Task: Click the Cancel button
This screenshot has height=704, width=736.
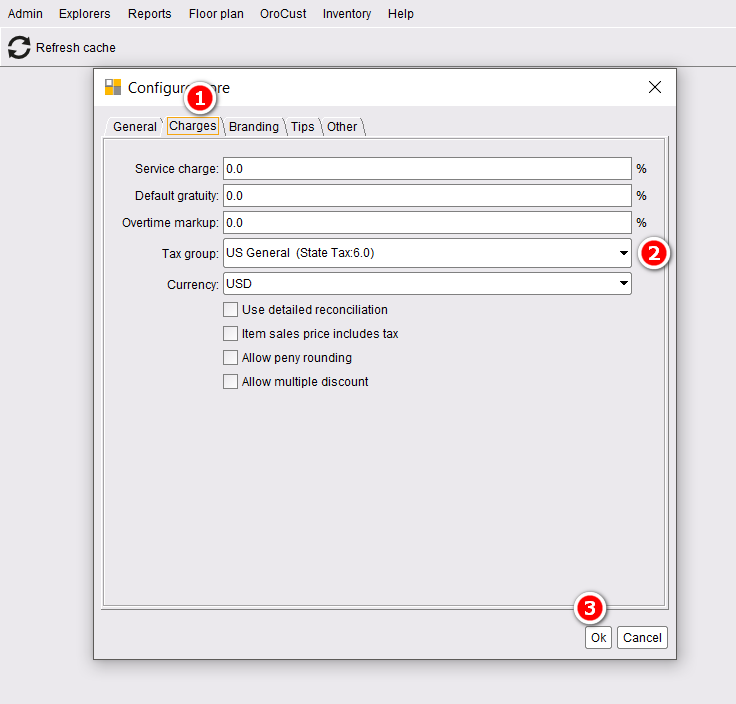Action: coord(642,637)
